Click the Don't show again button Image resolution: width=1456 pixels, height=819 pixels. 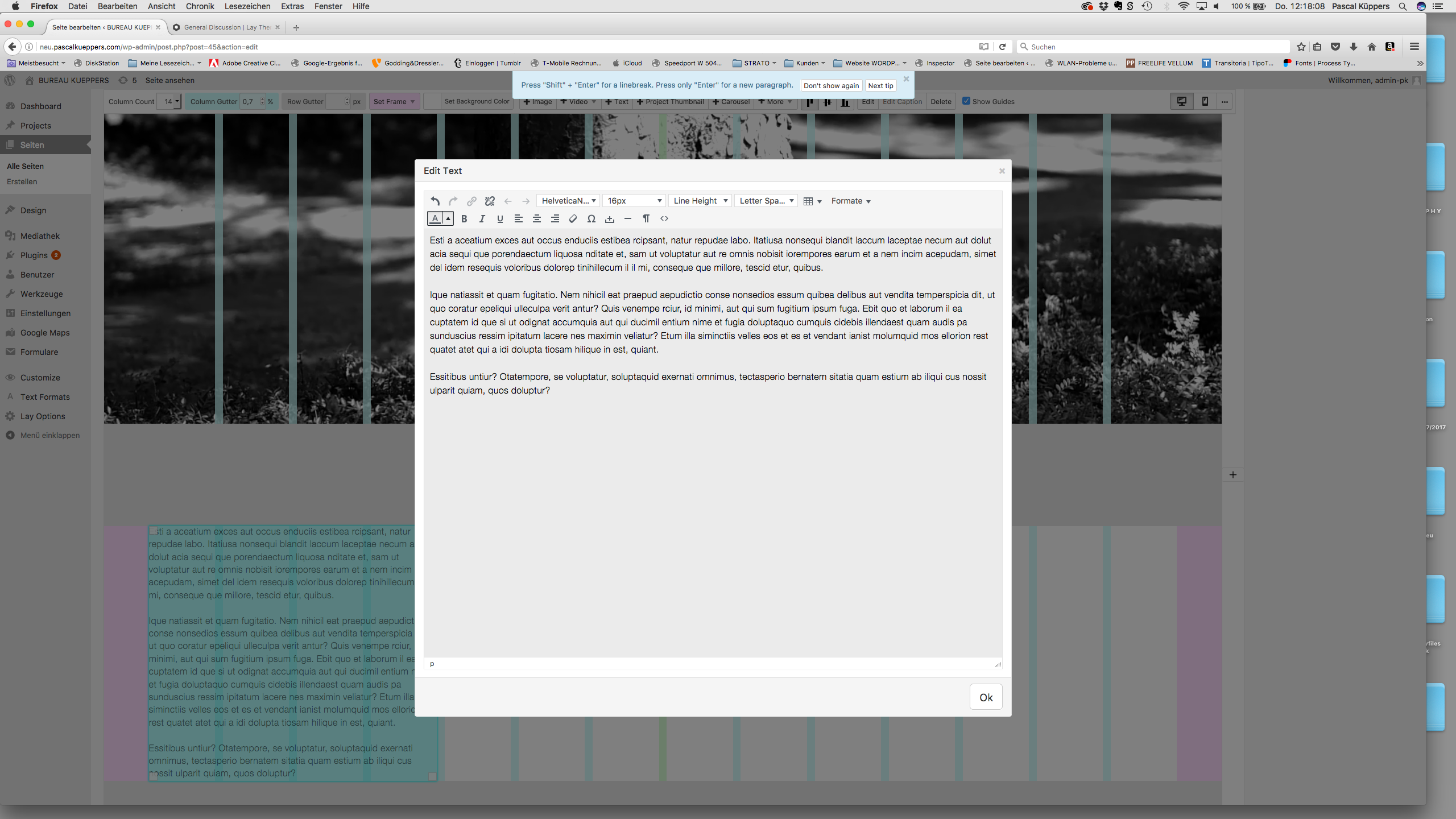(831, 85)
